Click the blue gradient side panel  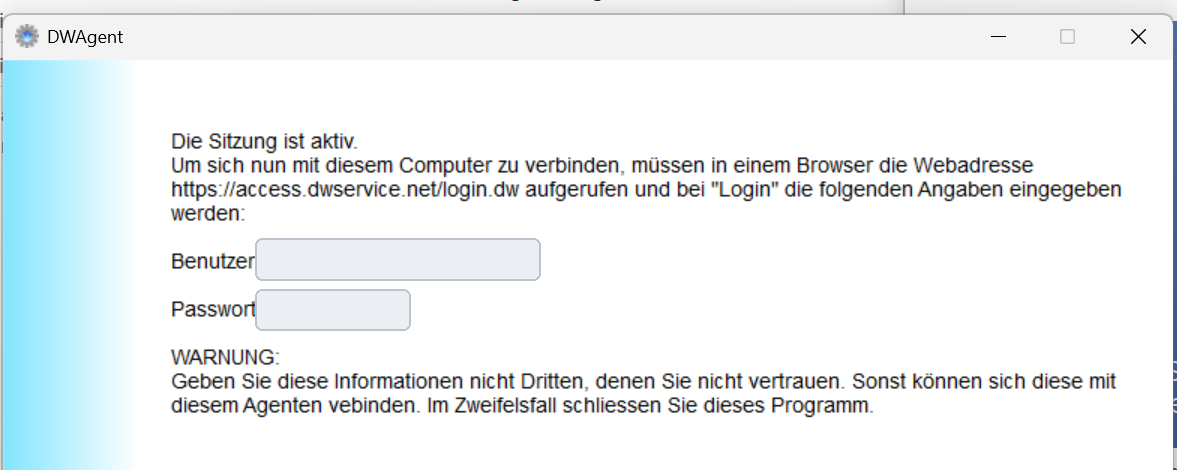pyautogui.click(x=68, y=264)
